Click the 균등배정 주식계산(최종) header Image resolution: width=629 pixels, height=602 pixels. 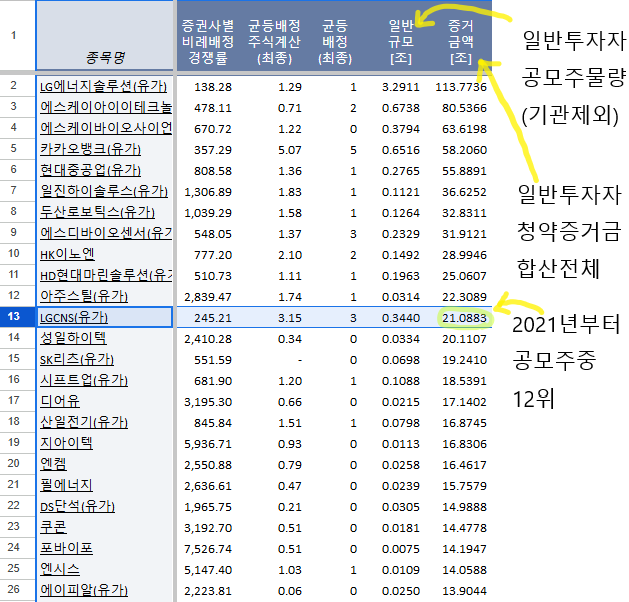[x=274, y=42]
